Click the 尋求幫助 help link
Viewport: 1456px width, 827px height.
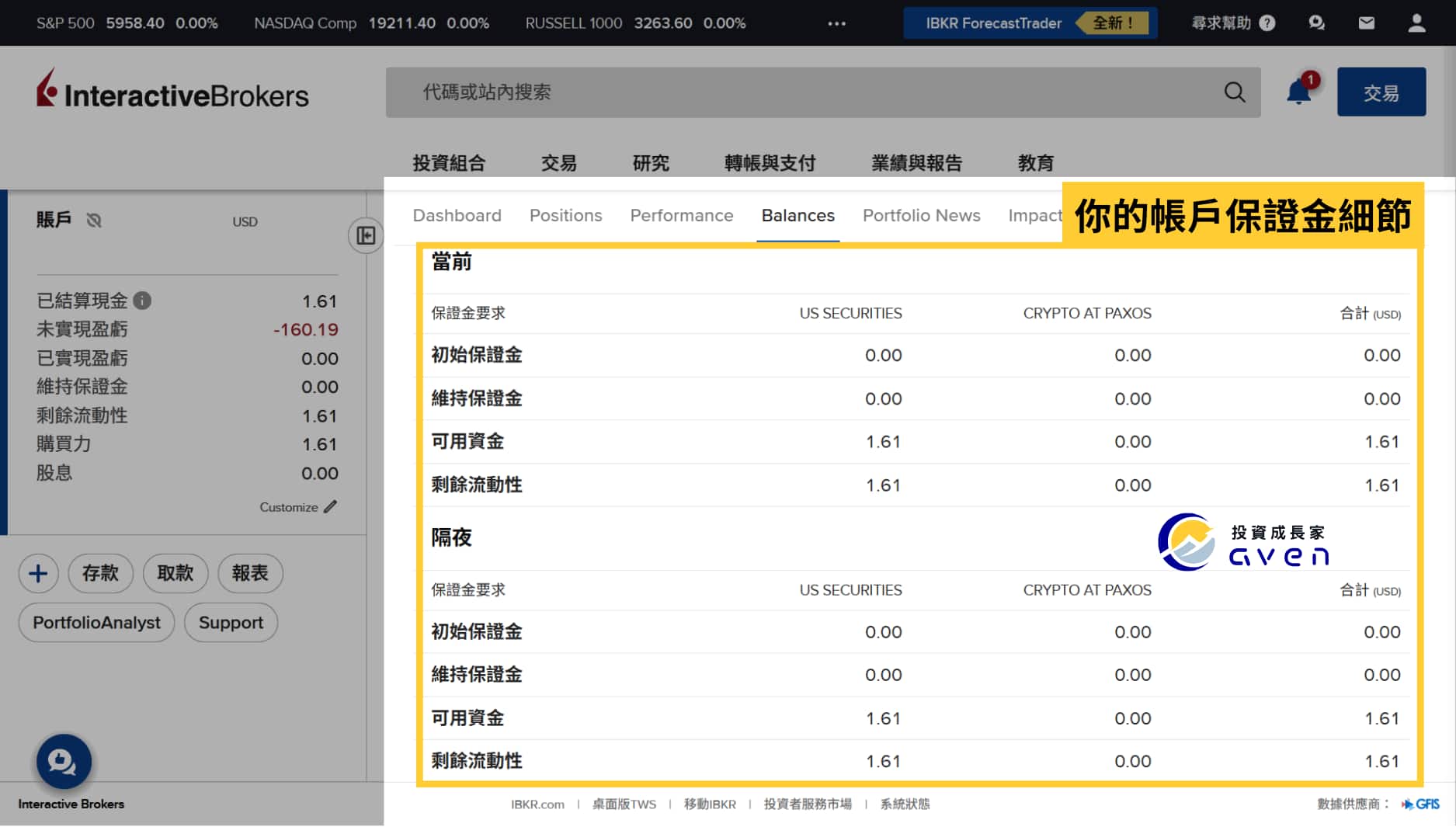coord(1221,23)
